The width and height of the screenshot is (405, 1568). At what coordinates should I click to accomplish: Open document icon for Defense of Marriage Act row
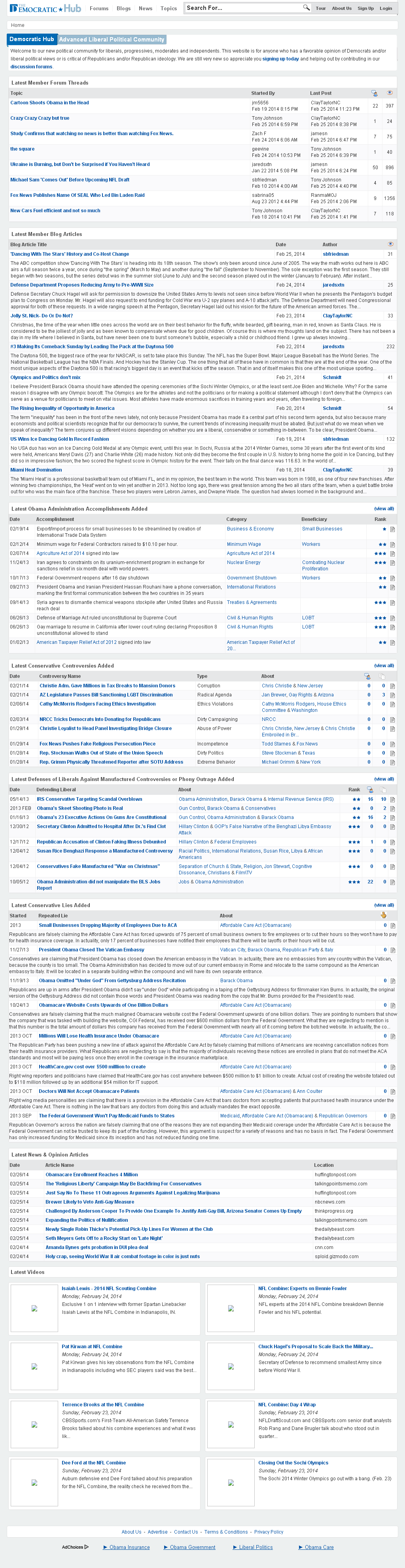393,618
